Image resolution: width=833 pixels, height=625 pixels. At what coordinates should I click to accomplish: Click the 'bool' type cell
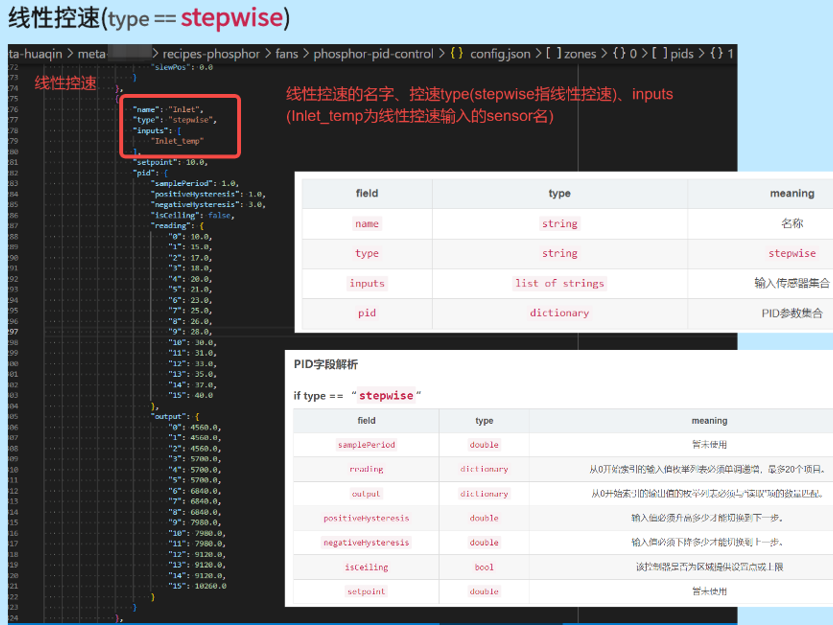[x=484, y=567]
